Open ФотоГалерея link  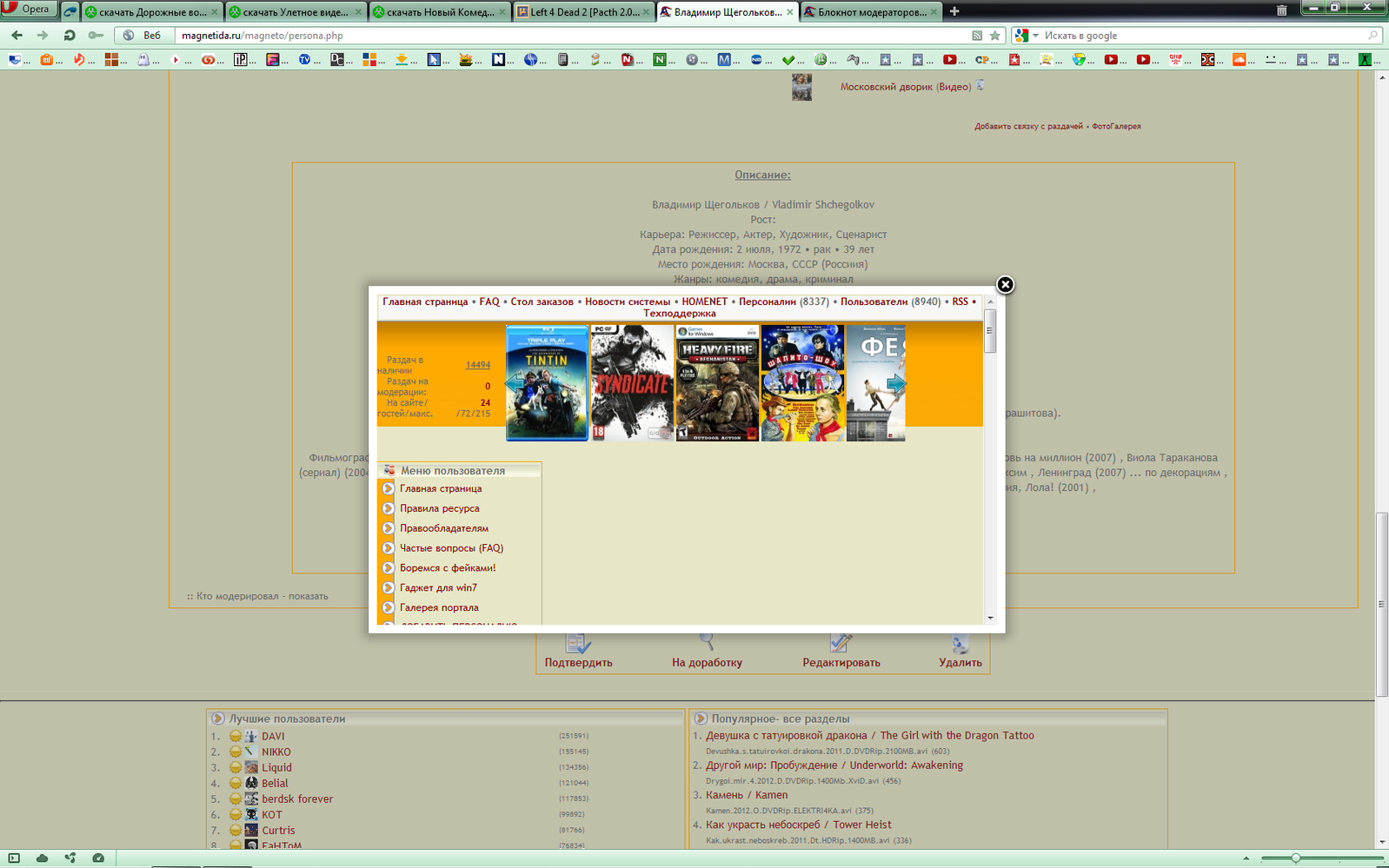click(x=1116, y=126)
